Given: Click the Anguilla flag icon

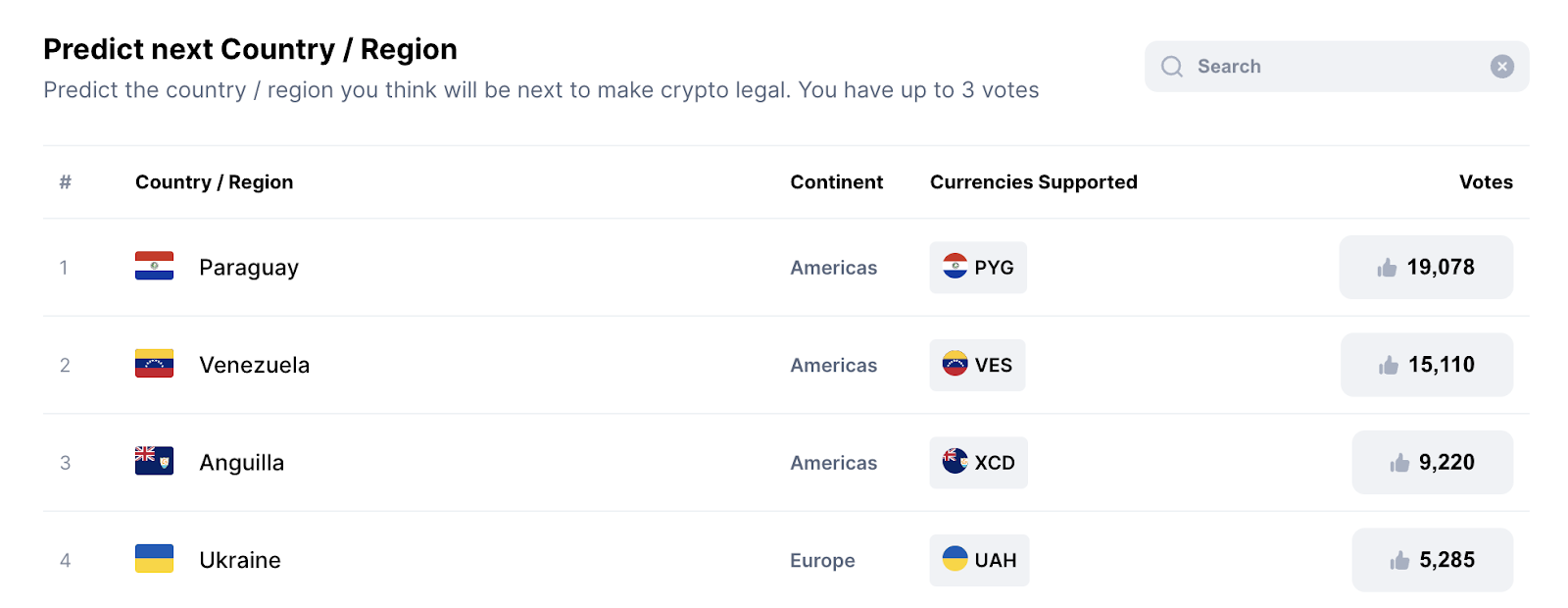Looking at the screenshot, I should [154, 461].
